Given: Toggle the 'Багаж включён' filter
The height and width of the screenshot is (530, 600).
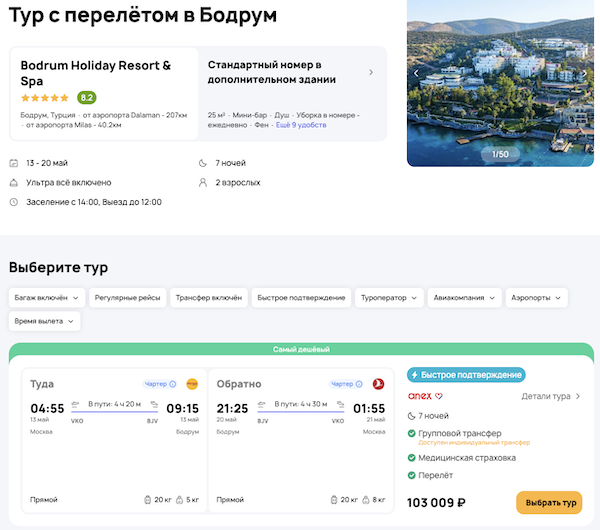Looking at the screenshot, I should point(45,297).
